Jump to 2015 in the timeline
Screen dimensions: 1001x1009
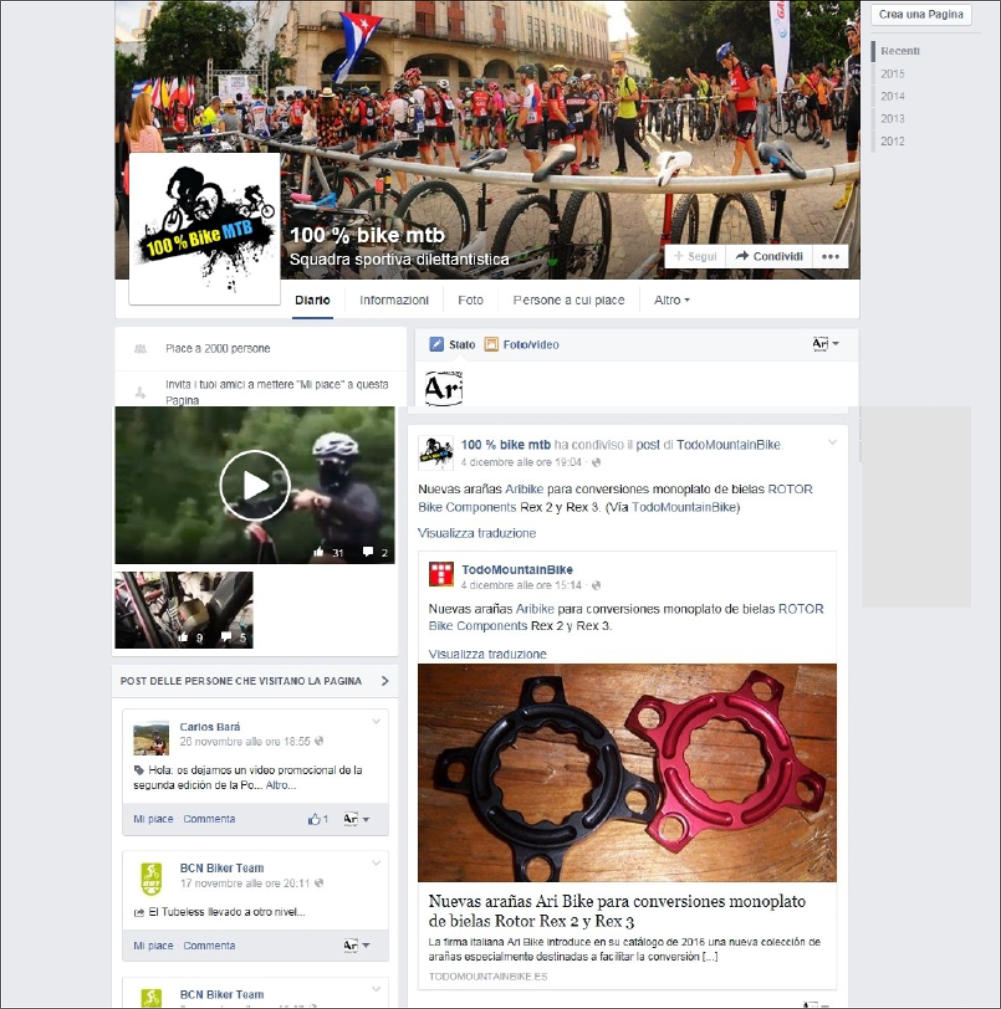(x=892, y=73)
